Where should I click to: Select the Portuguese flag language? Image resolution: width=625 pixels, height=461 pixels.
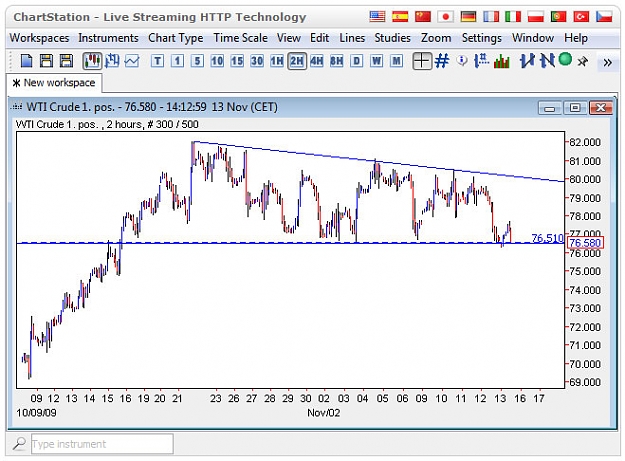tap(558, 17)
